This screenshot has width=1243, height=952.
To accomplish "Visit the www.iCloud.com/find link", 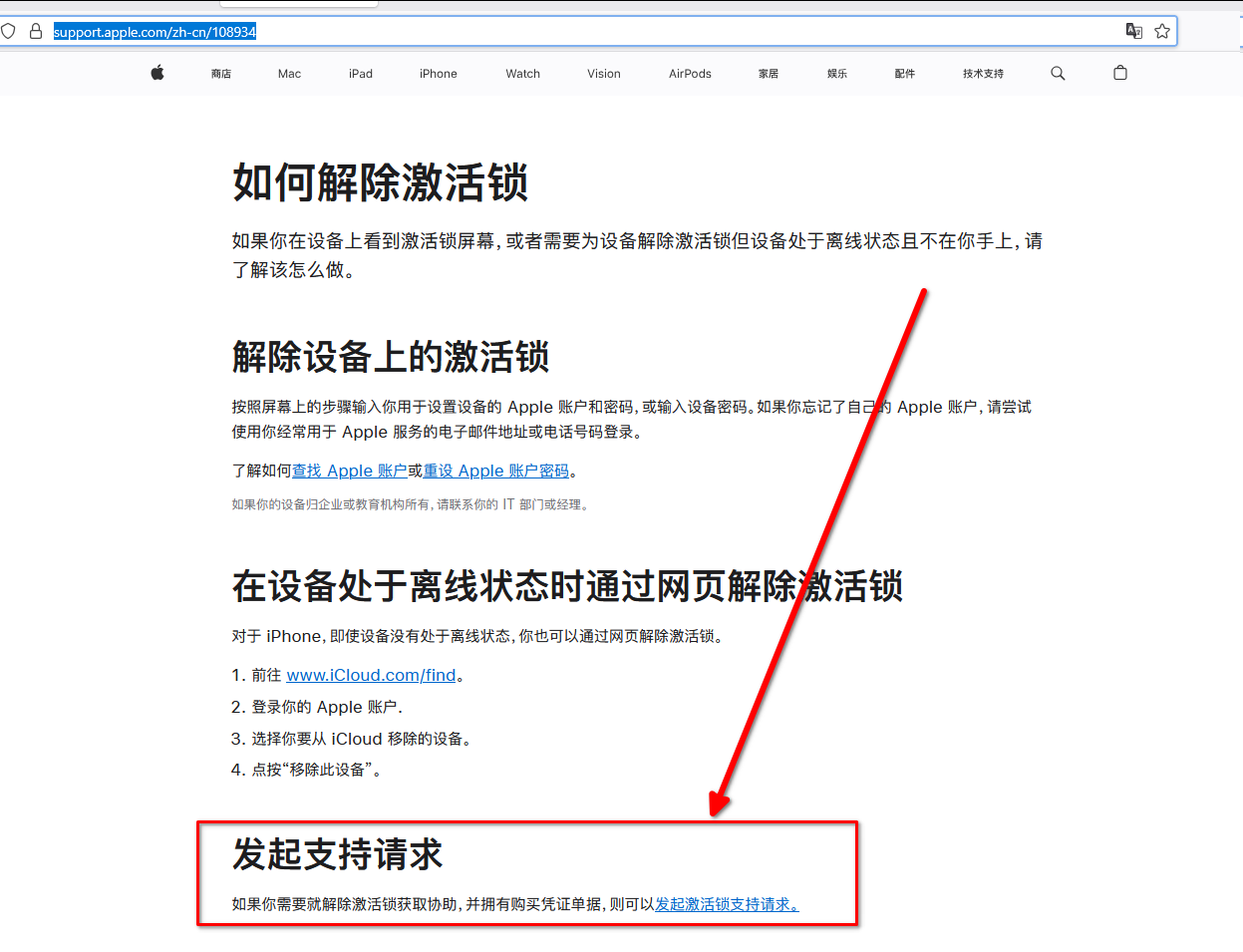I will tap(371, 675).
